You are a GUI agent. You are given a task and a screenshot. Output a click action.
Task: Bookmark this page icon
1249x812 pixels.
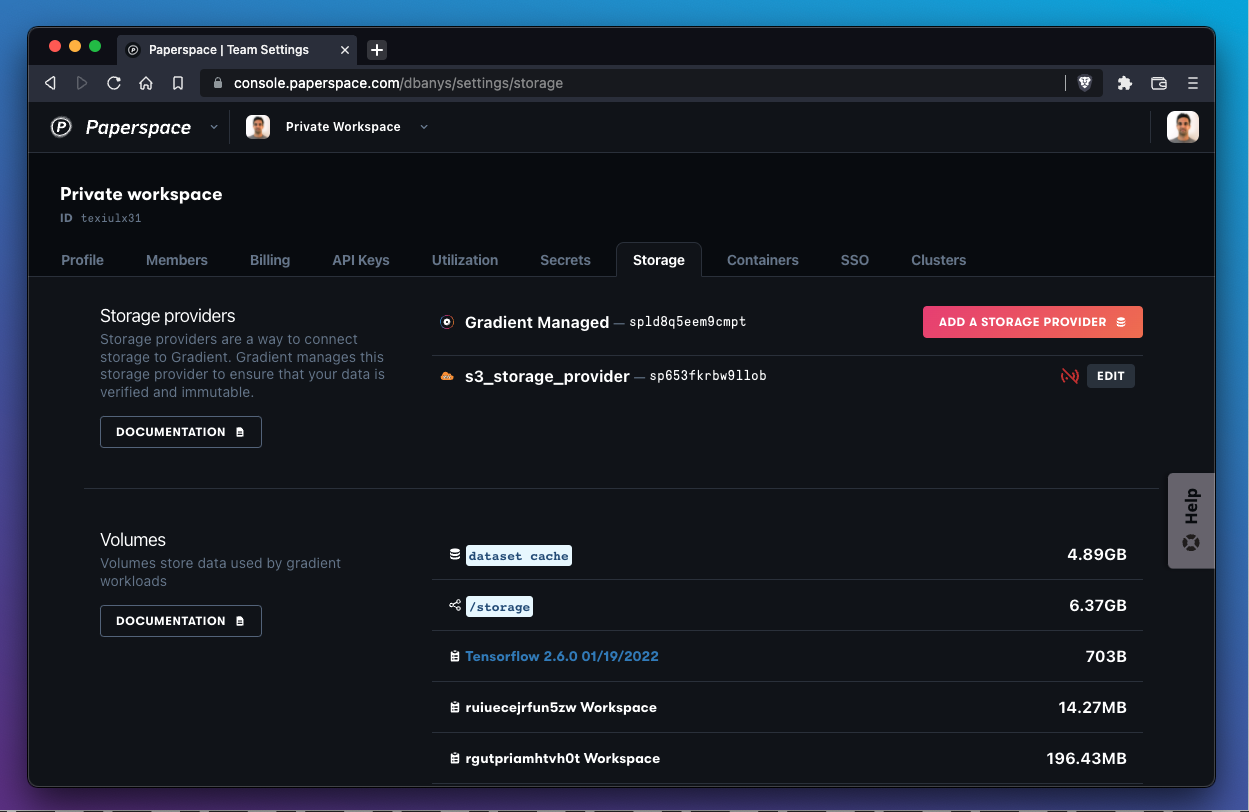pos(178,83)
